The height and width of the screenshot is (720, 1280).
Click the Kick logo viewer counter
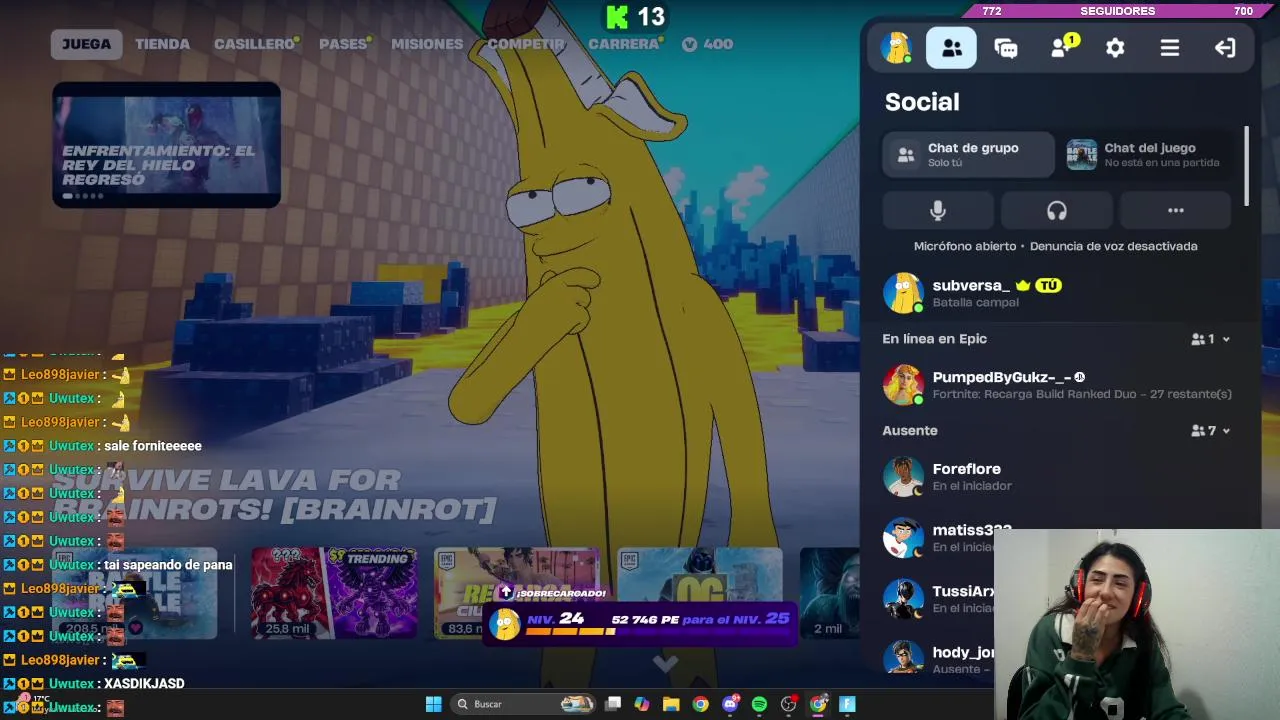pos(635,16)
